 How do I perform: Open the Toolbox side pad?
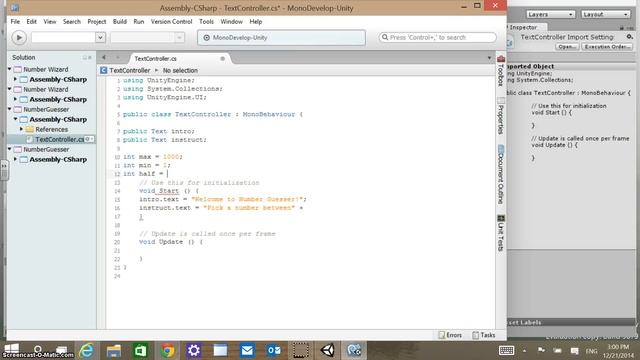pyautogui.click(x=501, y=71)
